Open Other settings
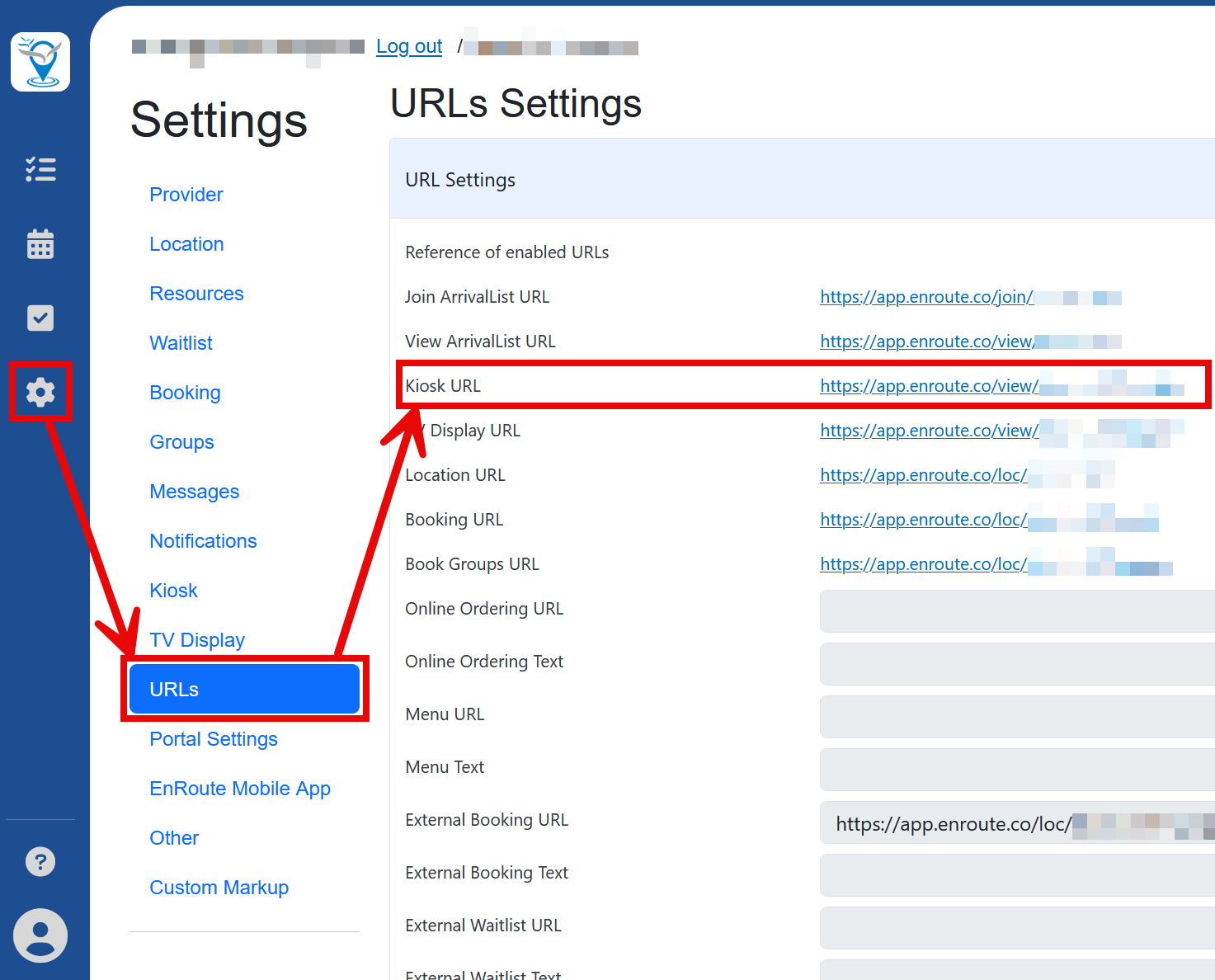 click(174, 838)
